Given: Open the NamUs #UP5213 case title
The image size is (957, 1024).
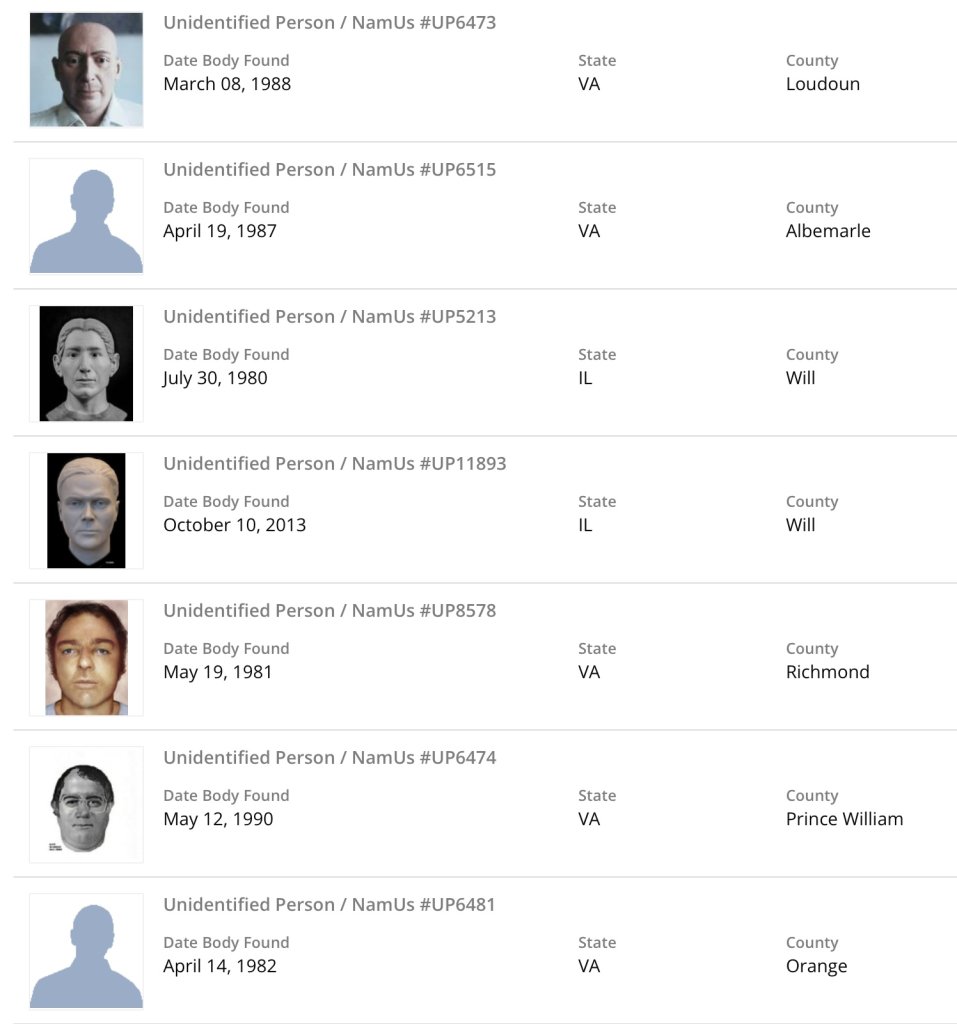Looking at the screenshot, I should pyautogui.click(x=329, y=317).
